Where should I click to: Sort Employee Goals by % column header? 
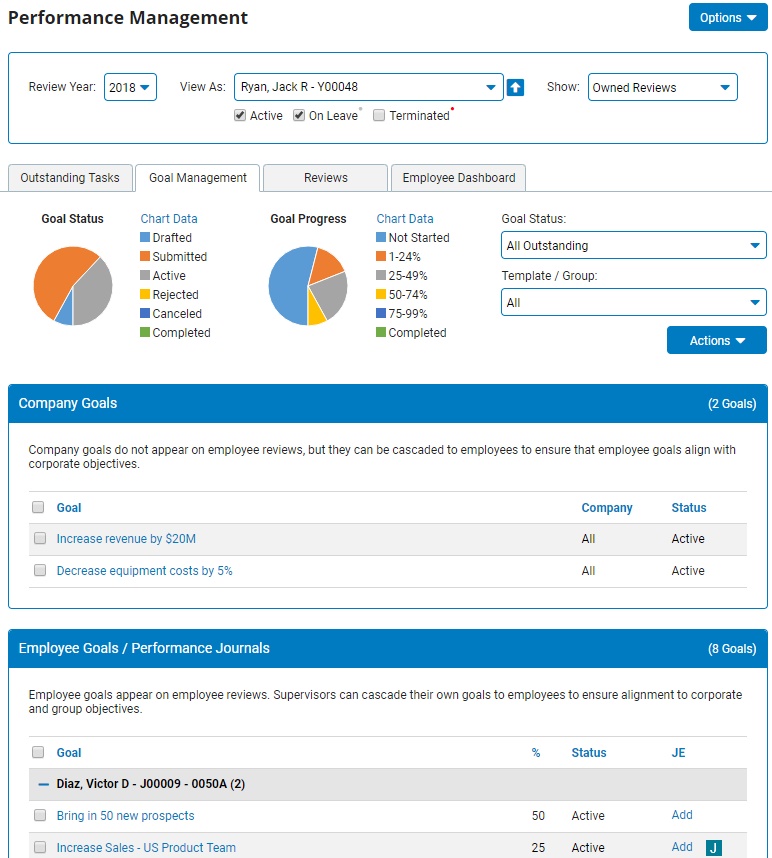coord(536,753)
